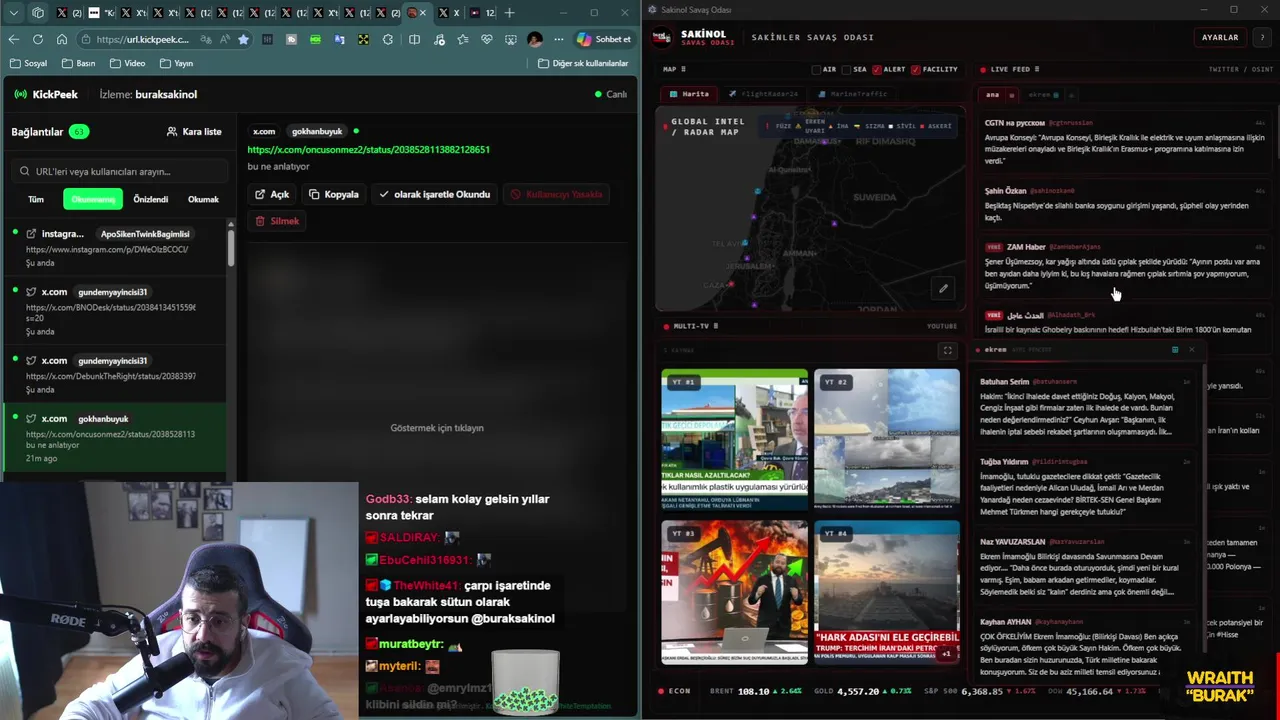Open the browser three-dot settings menu
The height and width of the screenshot is (720, 1280).
point(559,39)
